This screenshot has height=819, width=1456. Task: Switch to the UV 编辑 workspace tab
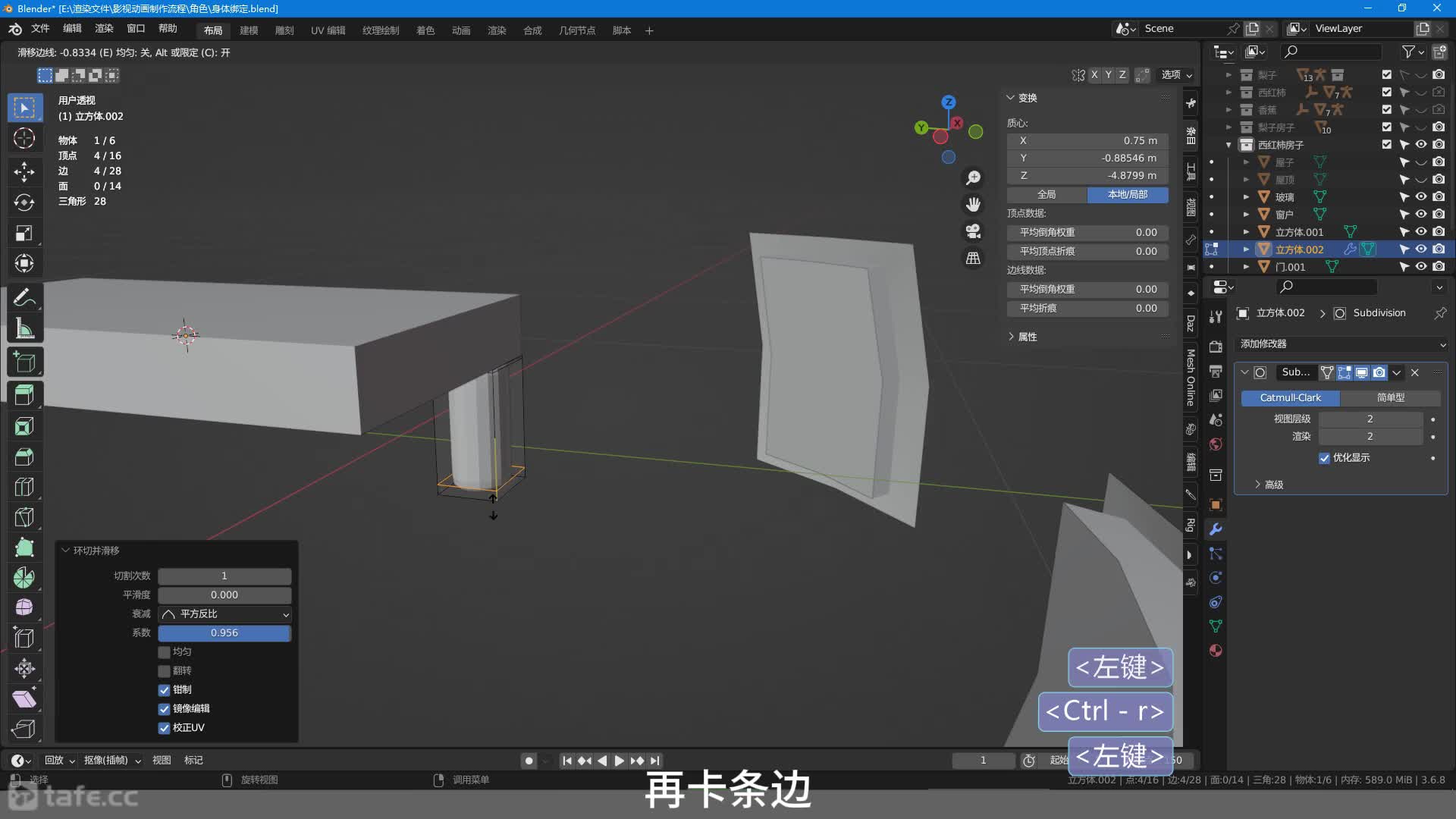(328, 30)
